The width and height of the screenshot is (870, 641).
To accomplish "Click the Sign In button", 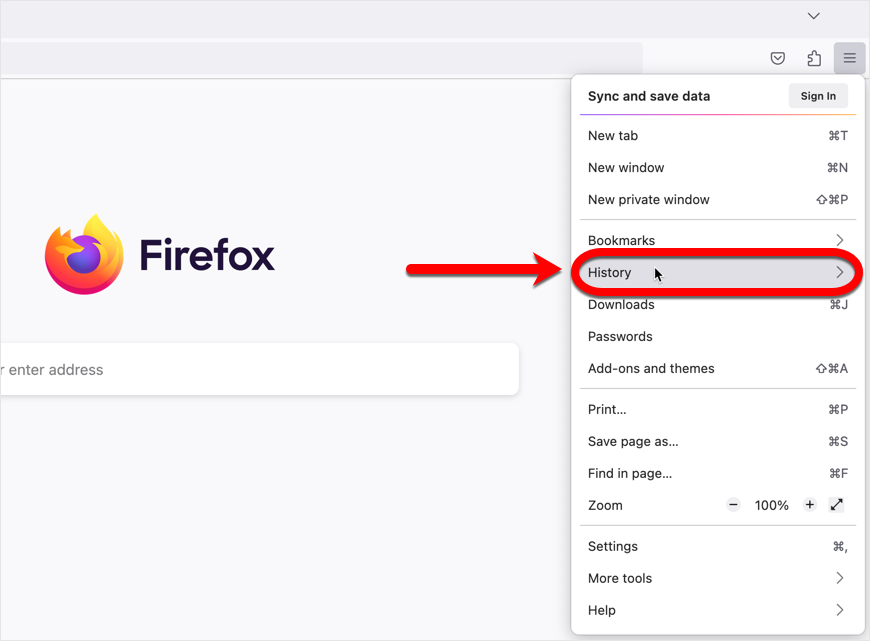I will 818,95.
